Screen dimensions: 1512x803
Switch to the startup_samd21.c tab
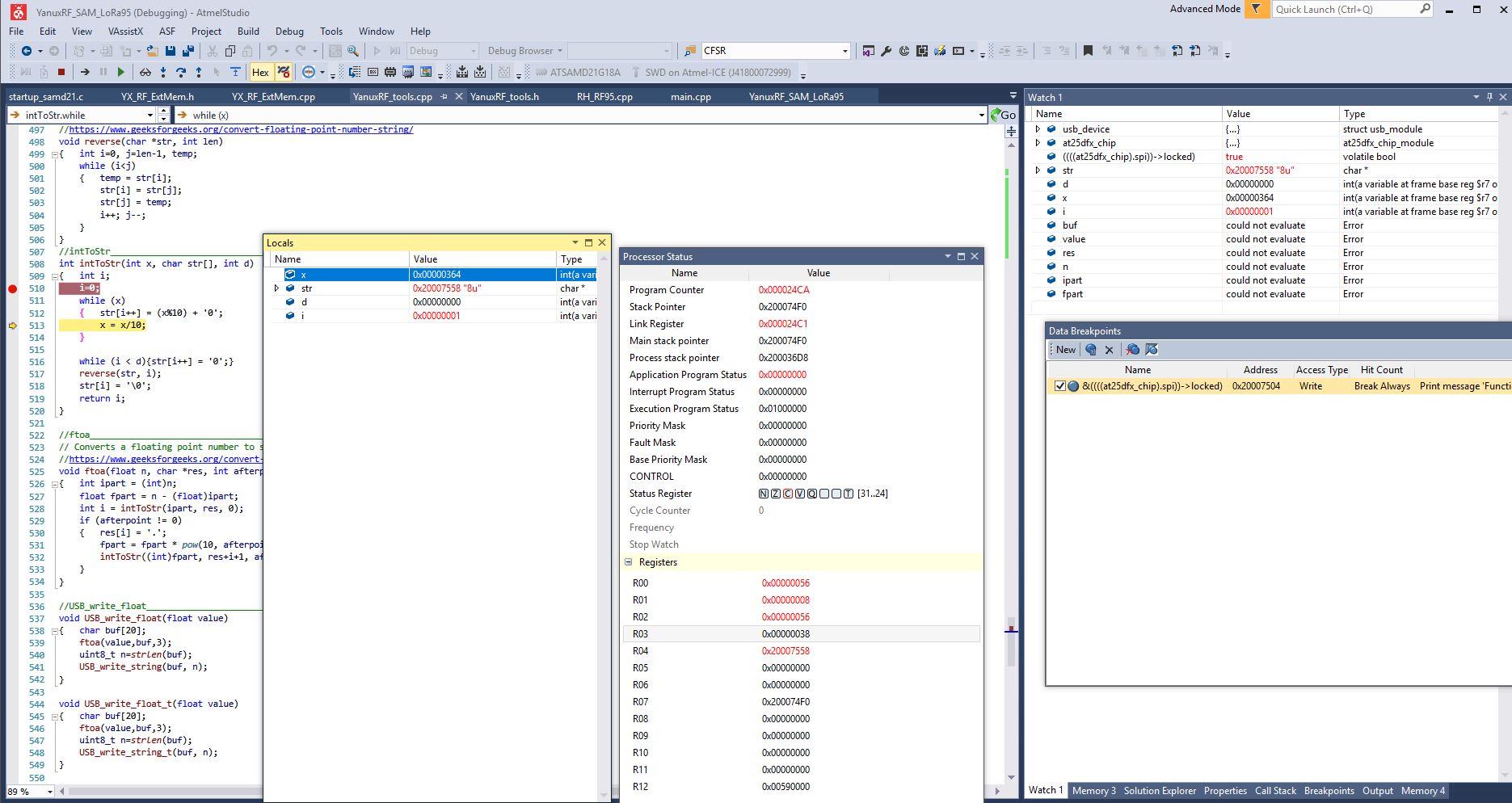pos(46,97)
